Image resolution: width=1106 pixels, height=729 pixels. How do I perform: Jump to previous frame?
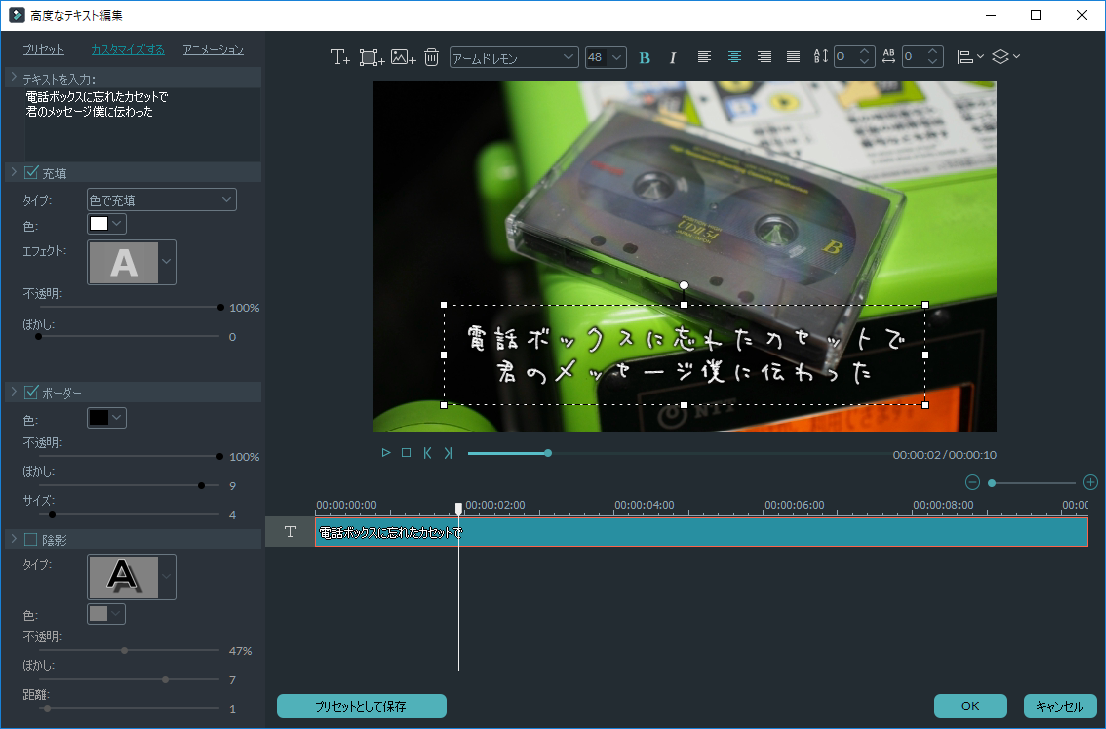pos(427,453)
